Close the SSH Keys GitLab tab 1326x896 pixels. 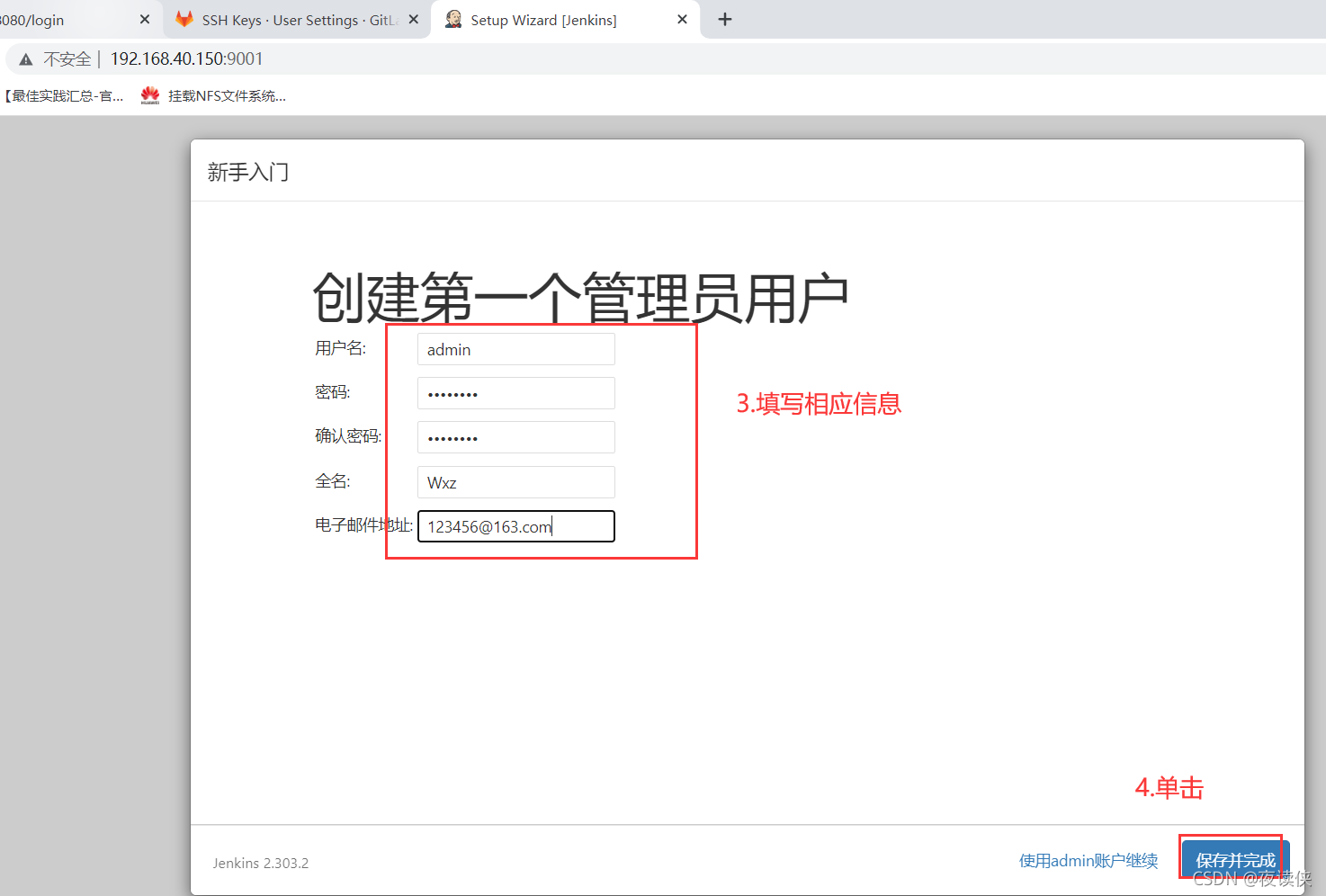tap(414, 19)
